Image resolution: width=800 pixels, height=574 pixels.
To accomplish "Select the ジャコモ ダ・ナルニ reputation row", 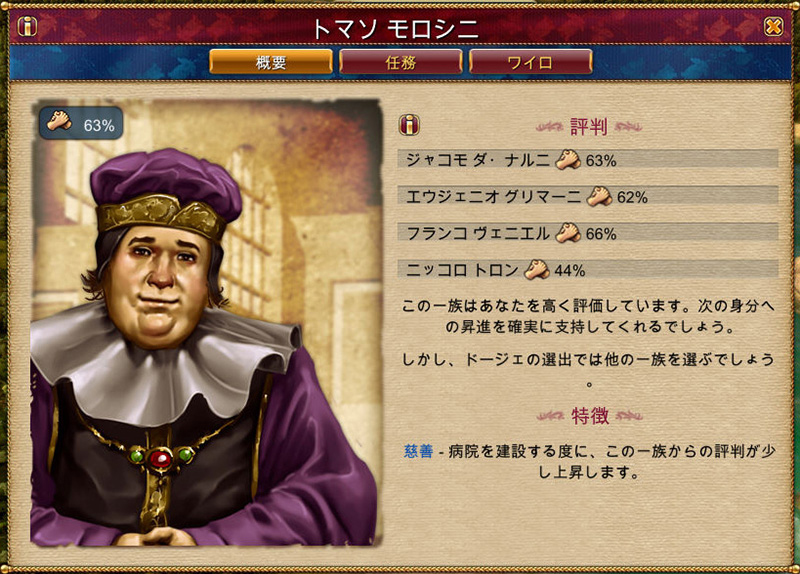I will [588, 159].
